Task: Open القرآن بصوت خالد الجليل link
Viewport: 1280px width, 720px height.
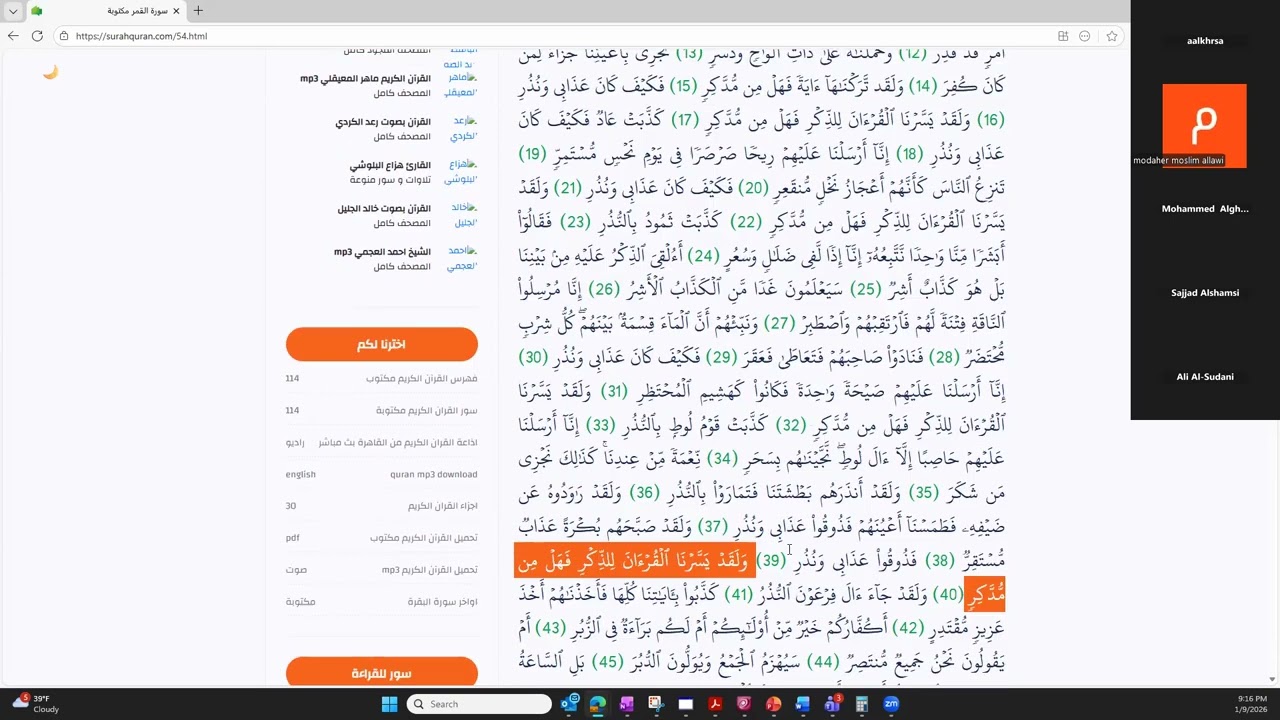Action: (x=384, y=209)
